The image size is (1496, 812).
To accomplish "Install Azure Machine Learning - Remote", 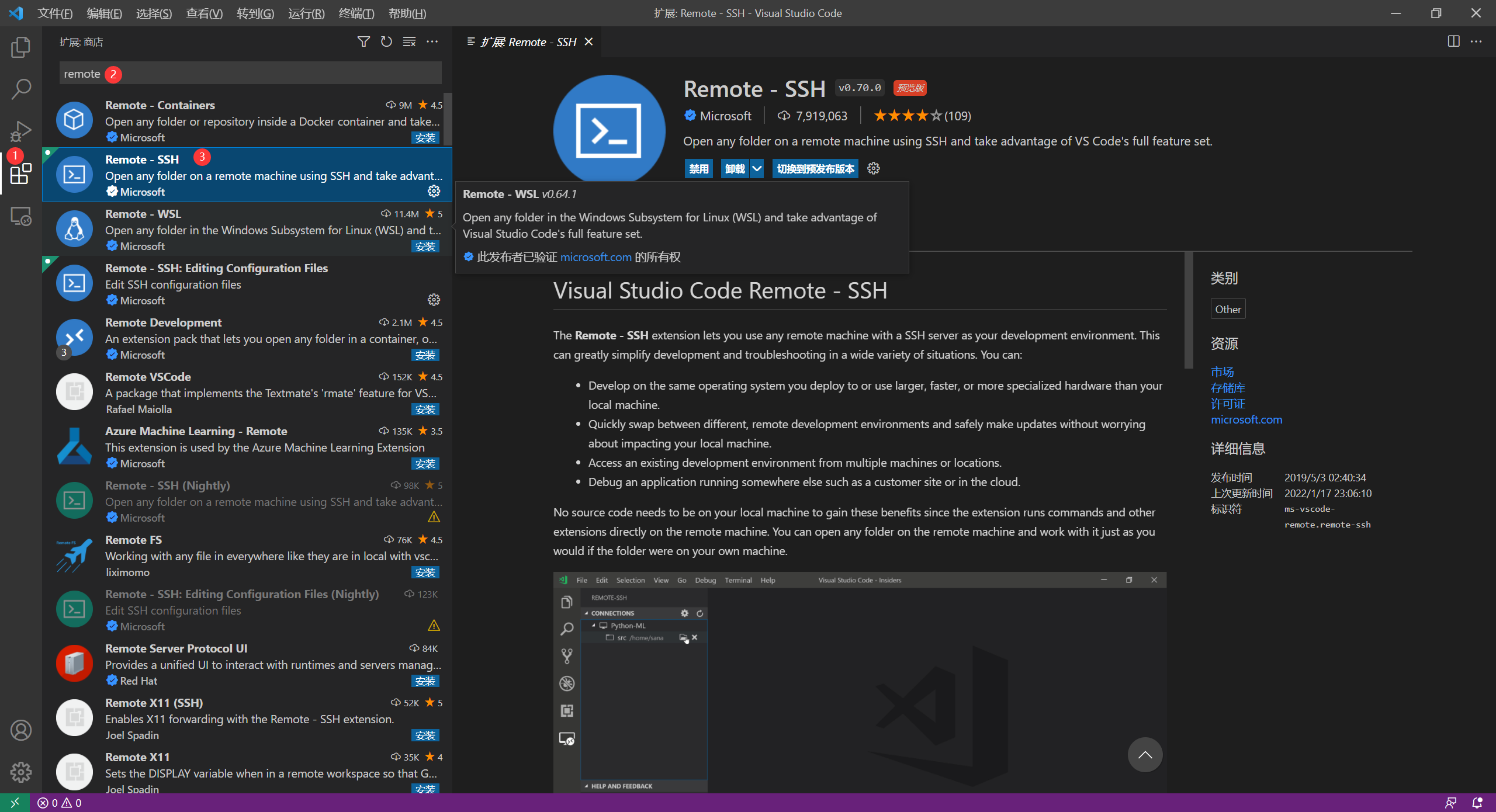I will tap(425, 464).
